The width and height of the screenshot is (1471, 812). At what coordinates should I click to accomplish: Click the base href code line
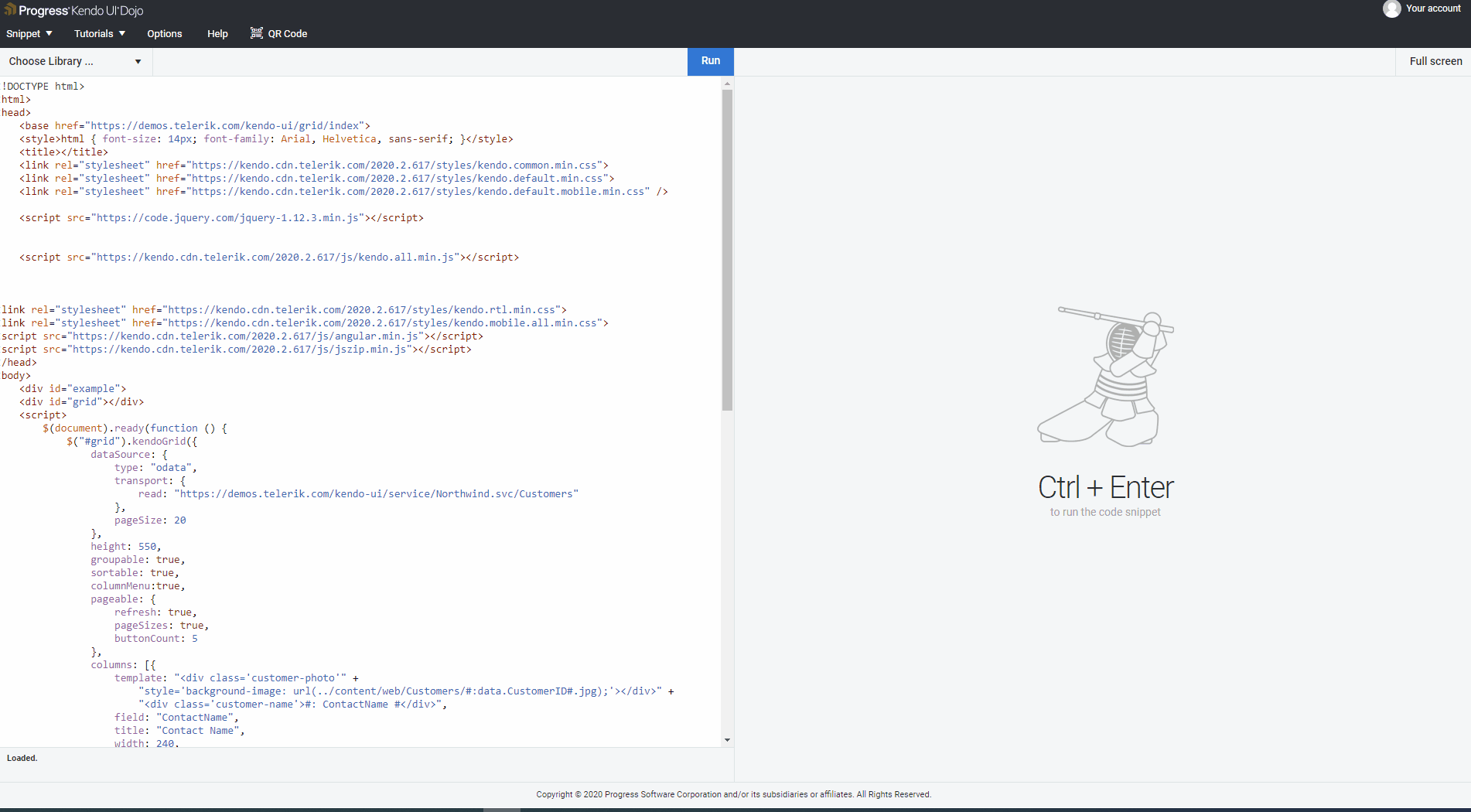[x=195, y=126]
